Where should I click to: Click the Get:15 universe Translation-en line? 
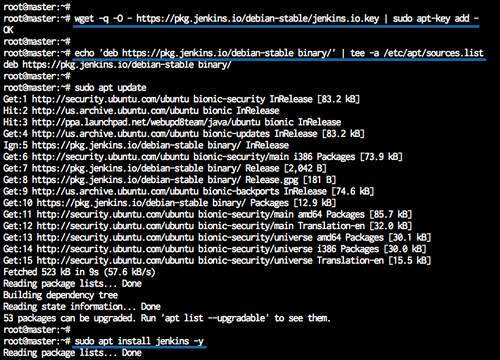217,261
